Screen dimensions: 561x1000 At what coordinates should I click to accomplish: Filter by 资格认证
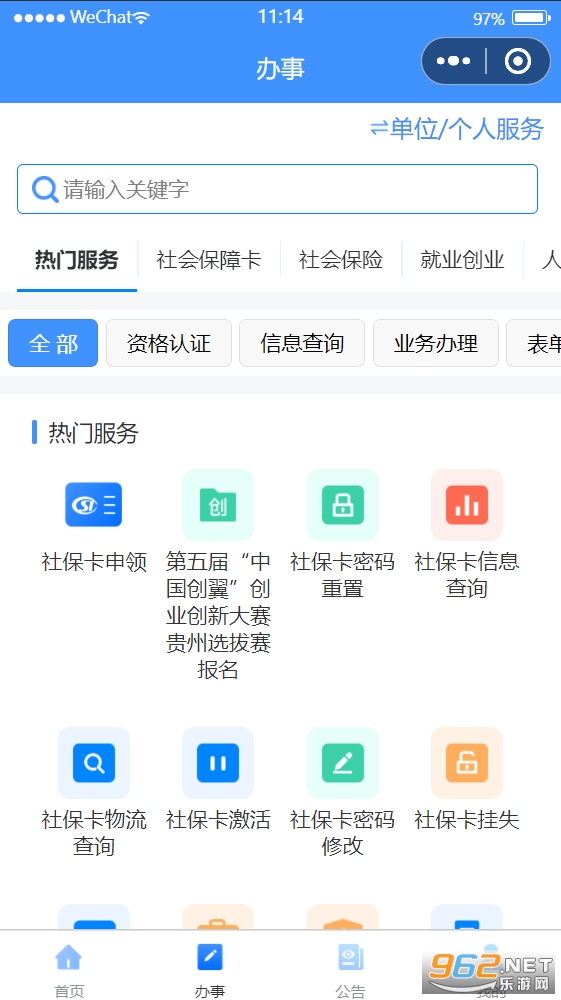point(169,343)
